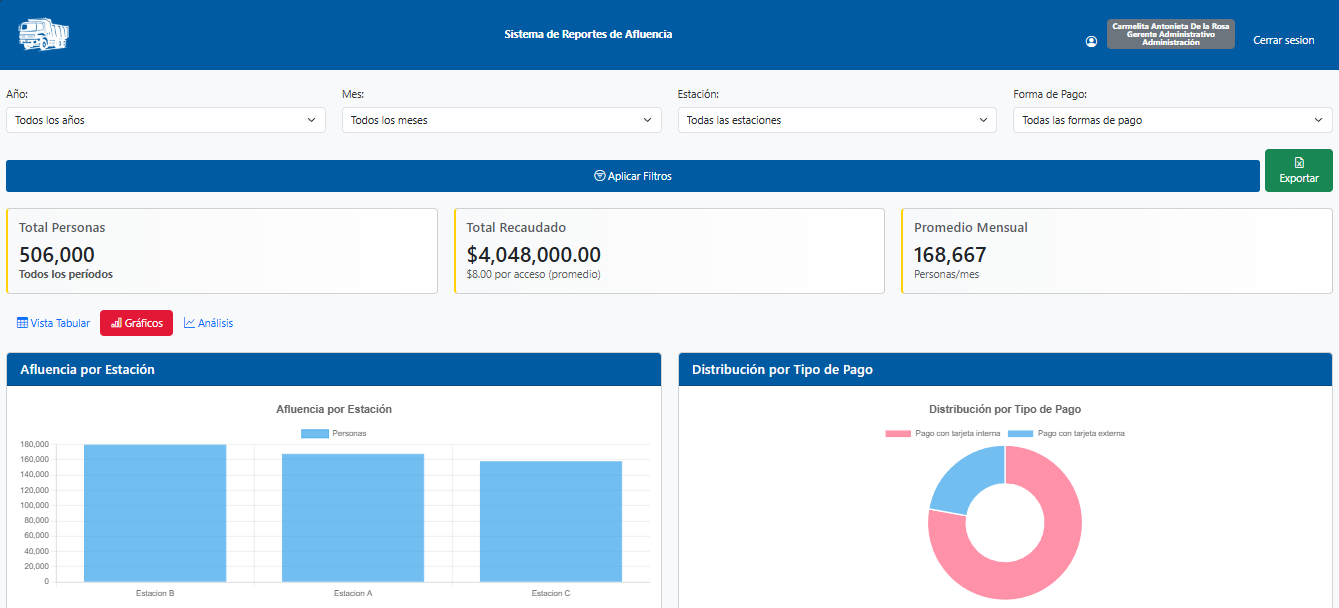Toggle the Personas legend in bar chart
The height and width of the screenshot is (608, 1339).
pos(333,433)
